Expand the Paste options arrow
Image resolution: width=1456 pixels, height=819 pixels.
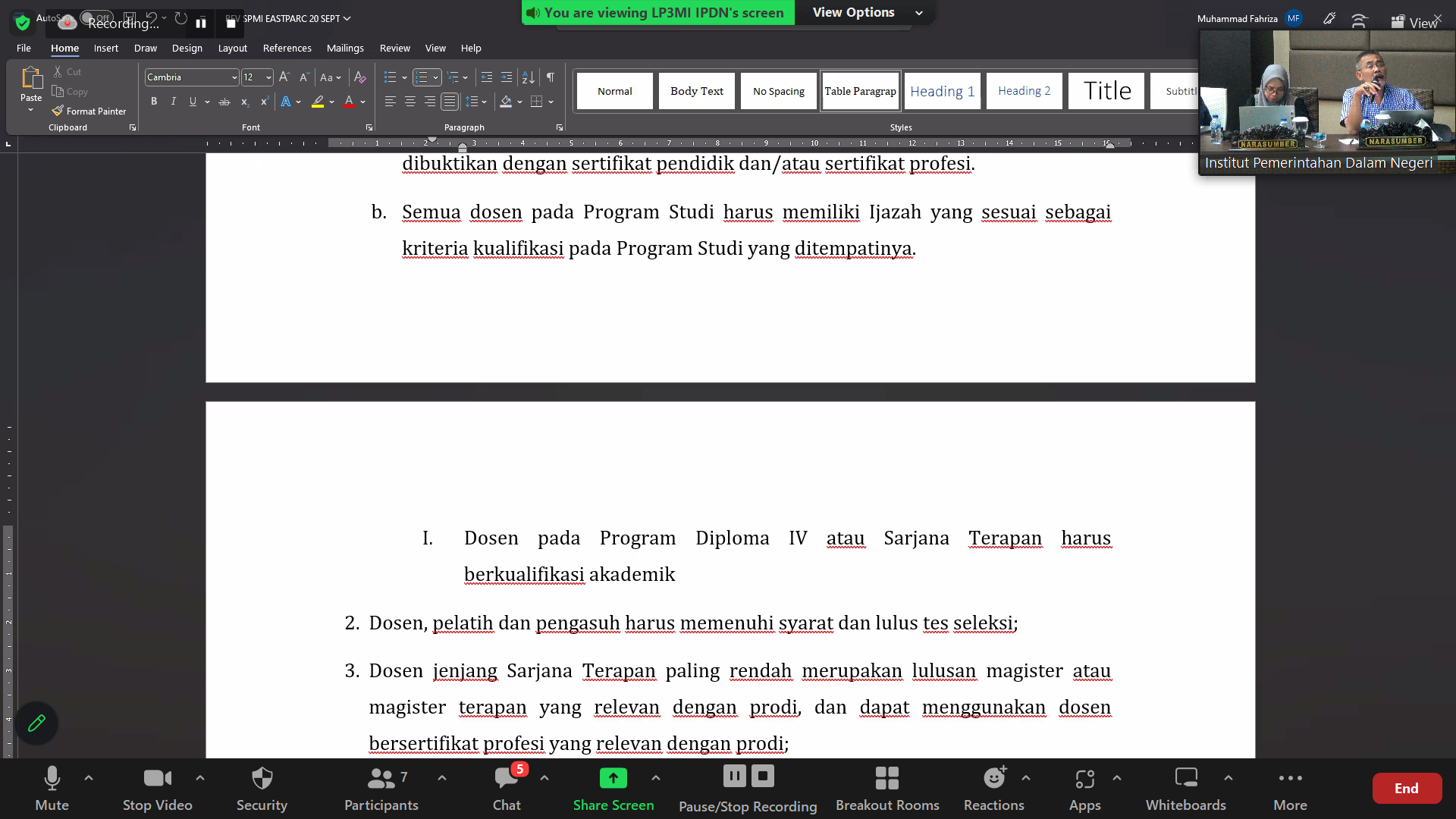click(x=31, y=110)
